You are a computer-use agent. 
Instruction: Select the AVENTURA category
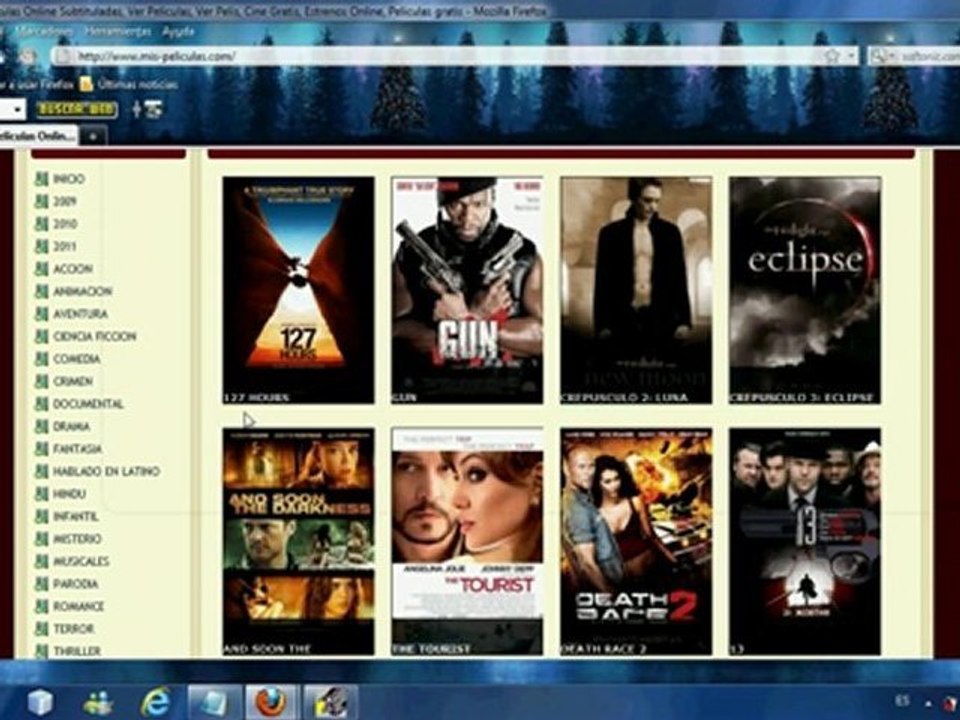(x=80, y=314)
